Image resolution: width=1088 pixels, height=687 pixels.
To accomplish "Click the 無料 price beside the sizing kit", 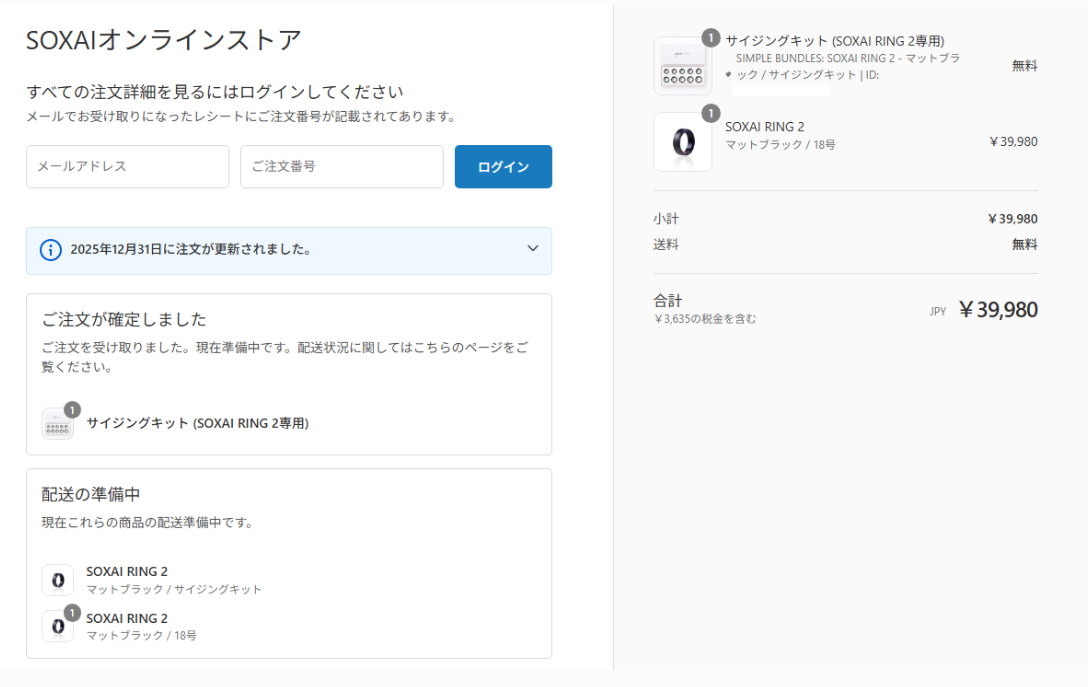I will tap(1025, 66).
